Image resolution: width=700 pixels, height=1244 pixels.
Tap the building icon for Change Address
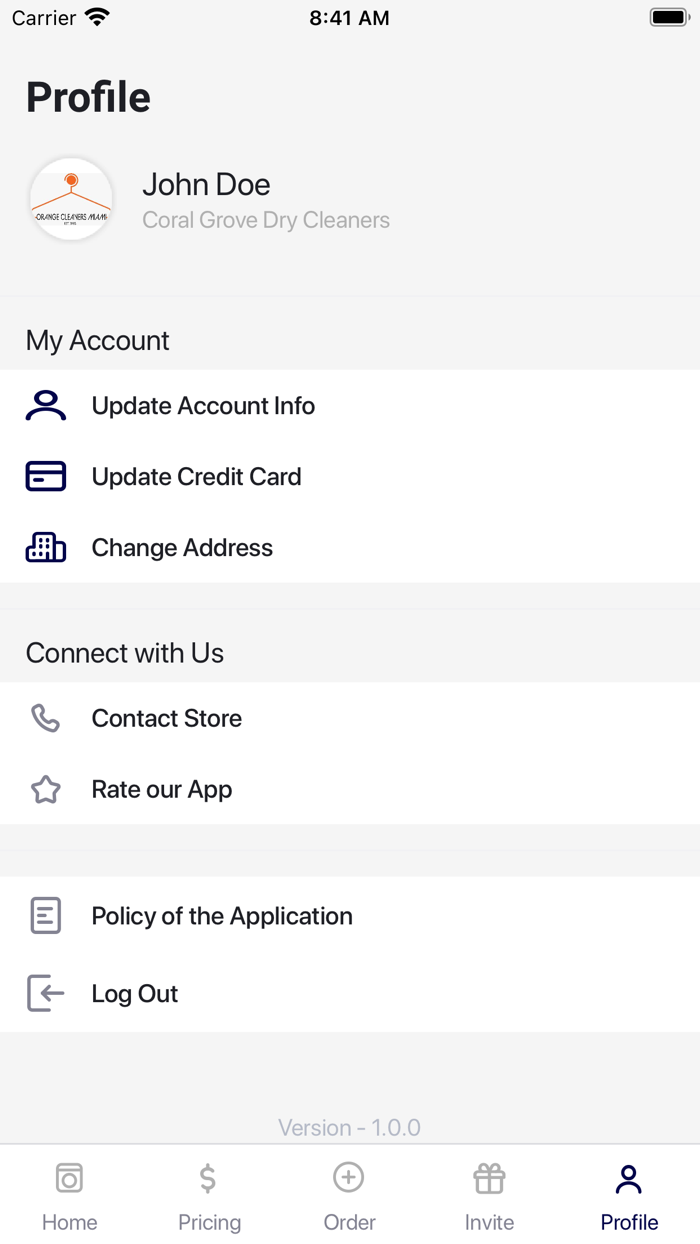tap(46, 548)
